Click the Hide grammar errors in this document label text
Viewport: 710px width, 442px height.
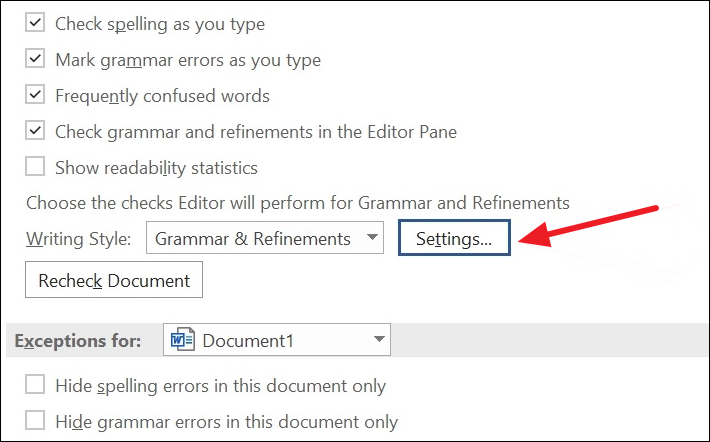226,422
